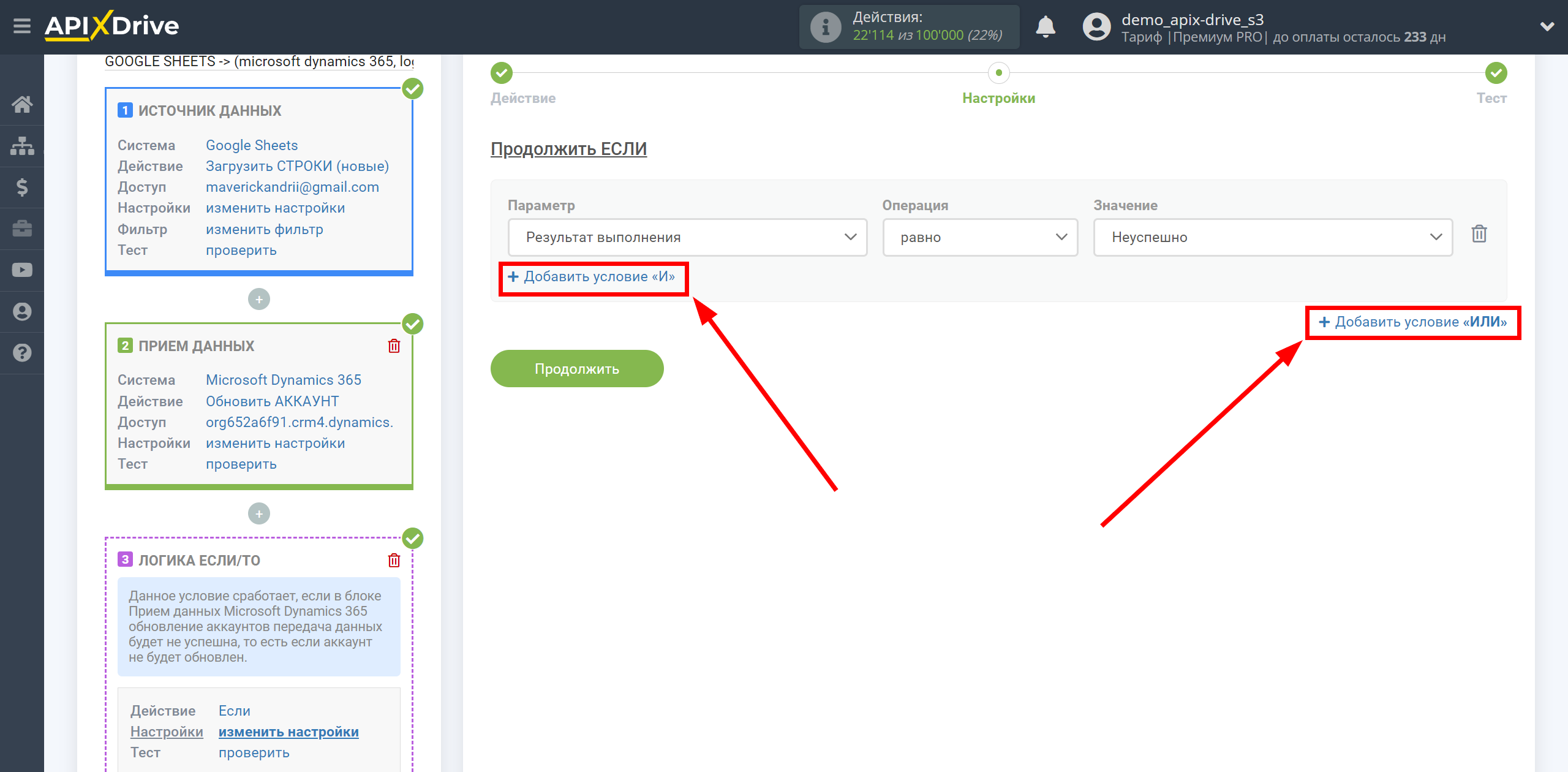Click Загрузить СТРОКИ (новые) action link
This screenshot has width=1568, height=772.
[297, 166]
